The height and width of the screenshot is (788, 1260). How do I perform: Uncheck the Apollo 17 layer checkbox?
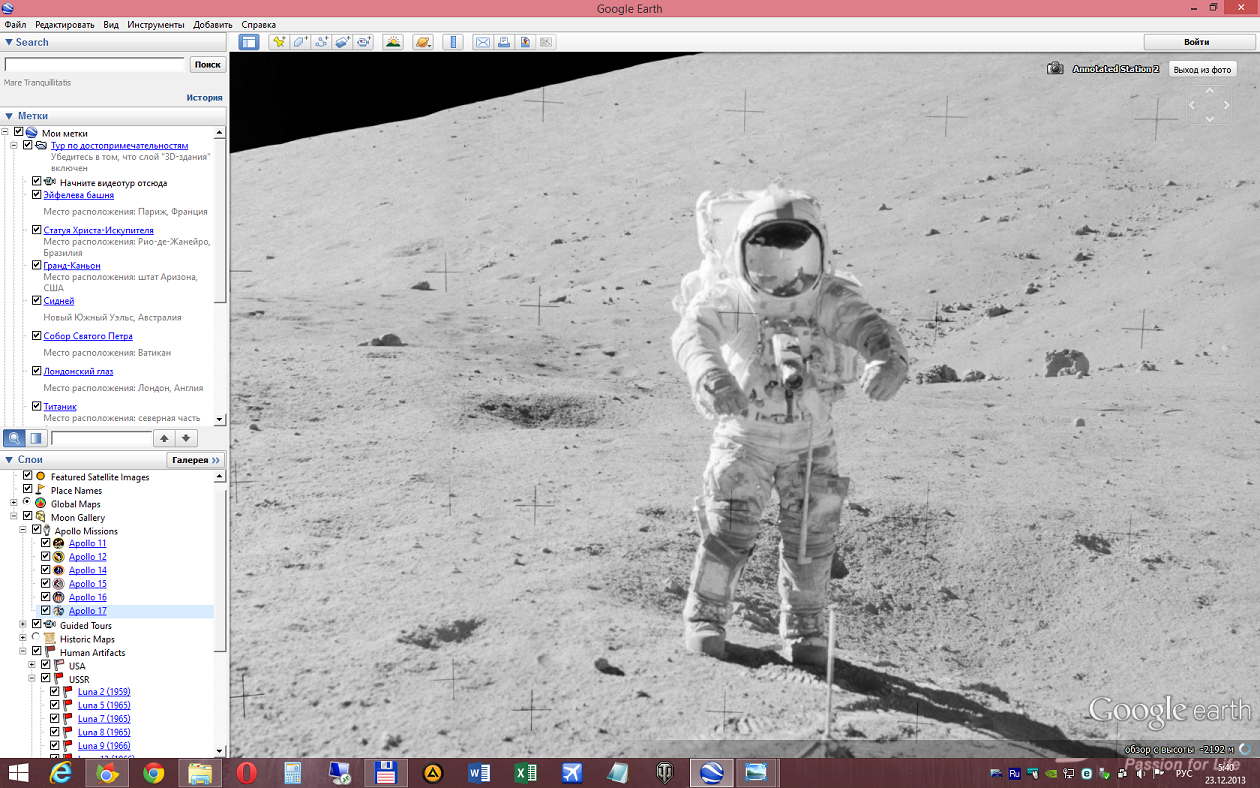point(45,610)
